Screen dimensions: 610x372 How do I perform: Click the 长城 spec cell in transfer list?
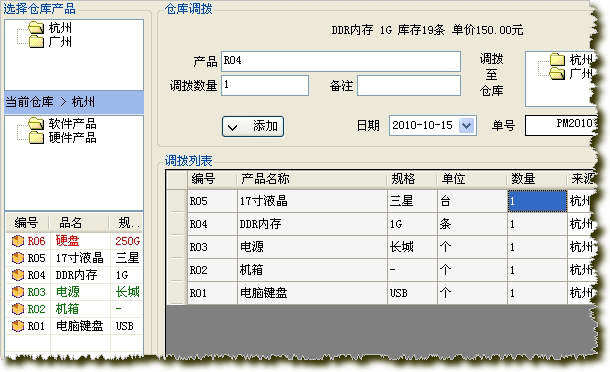point(412,247)
